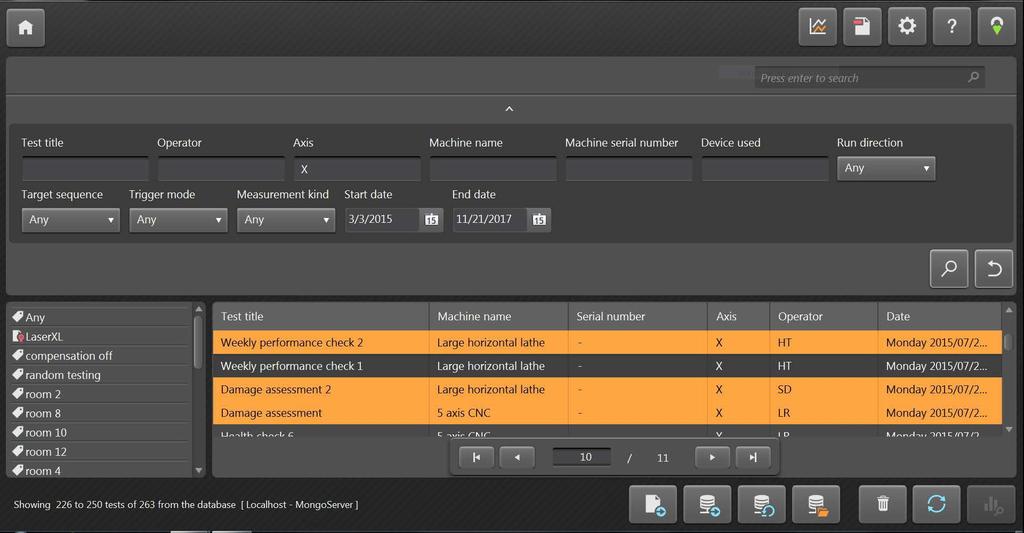Sort by Test title column header
Image resolution: width=1024 pixels, height=533 pixels.
(321, 316)
